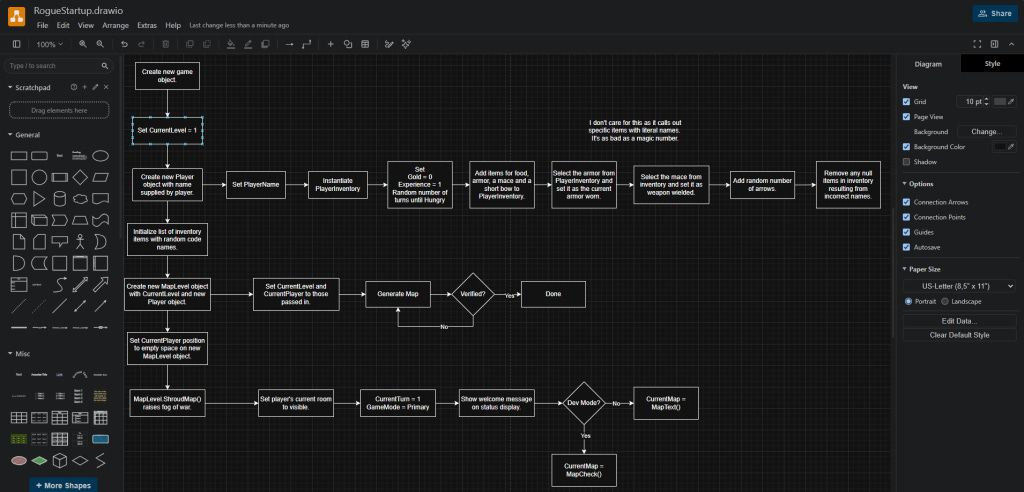The width and height of the screenshot is (1024, 492).
Task: Open the US-Letter paper size dropdown
Action: (959, 286)
